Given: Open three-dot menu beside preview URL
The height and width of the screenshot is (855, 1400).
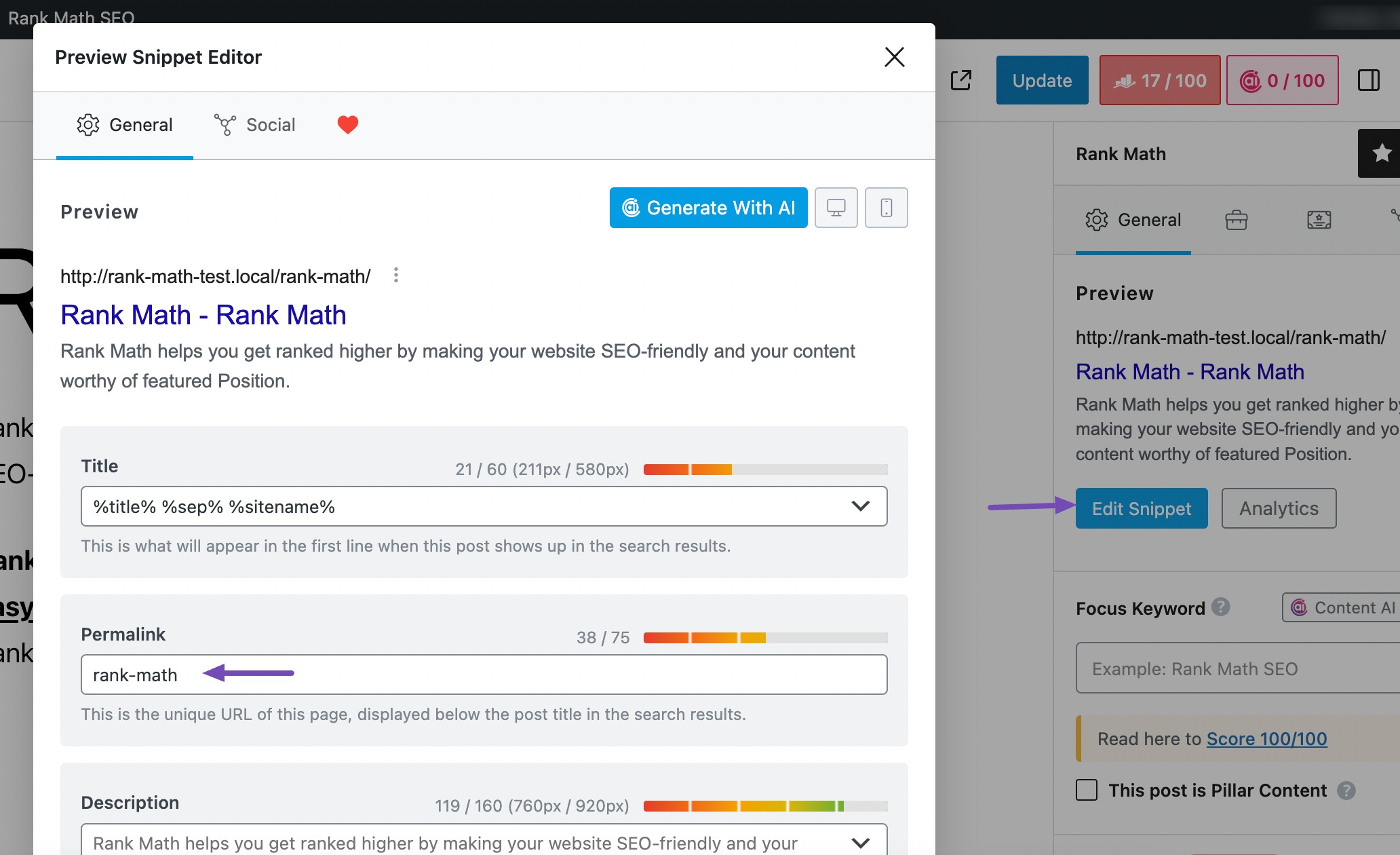Looking at the screenshot, I should click(396, 275).
